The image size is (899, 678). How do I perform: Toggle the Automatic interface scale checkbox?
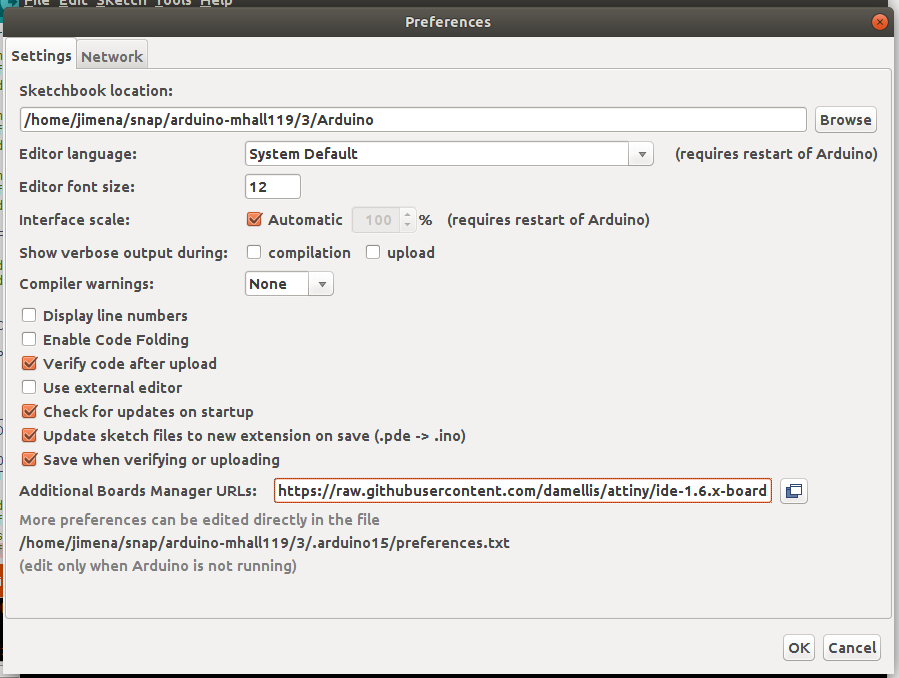pos(254,220)
